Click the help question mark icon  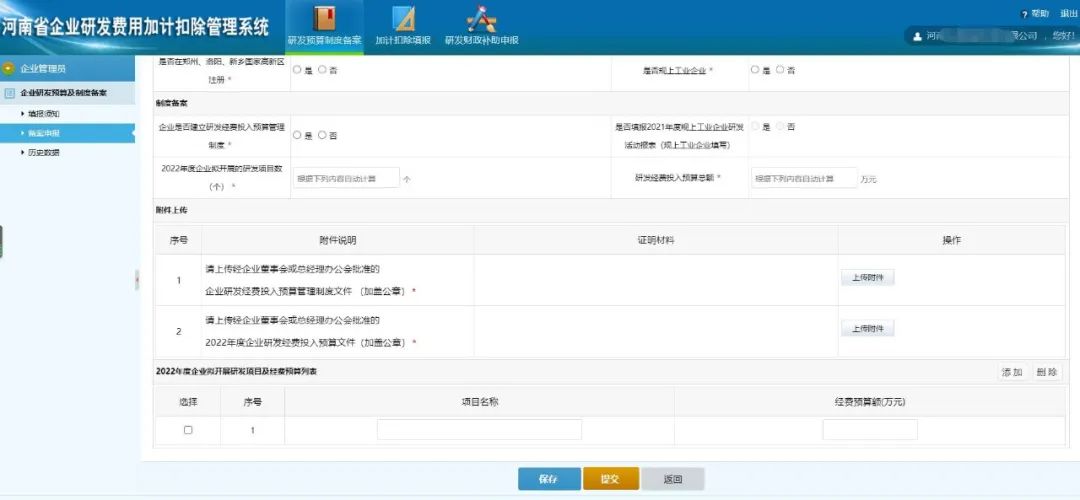(1025, 14)
